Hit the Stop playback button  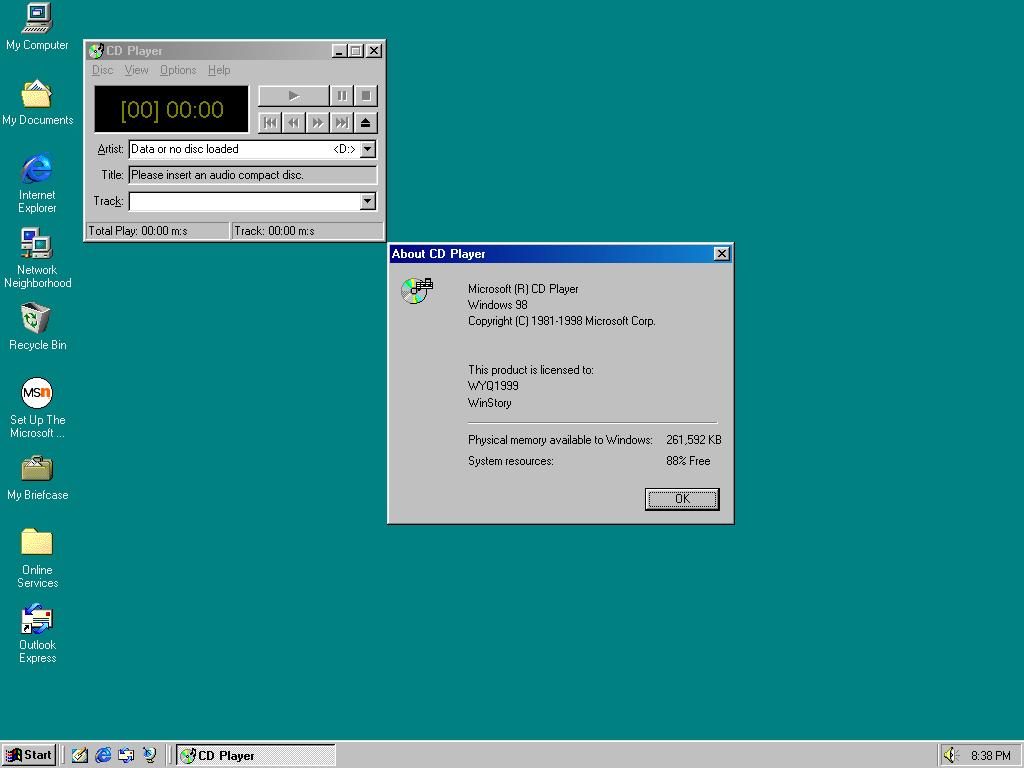(x=367, y=96)
